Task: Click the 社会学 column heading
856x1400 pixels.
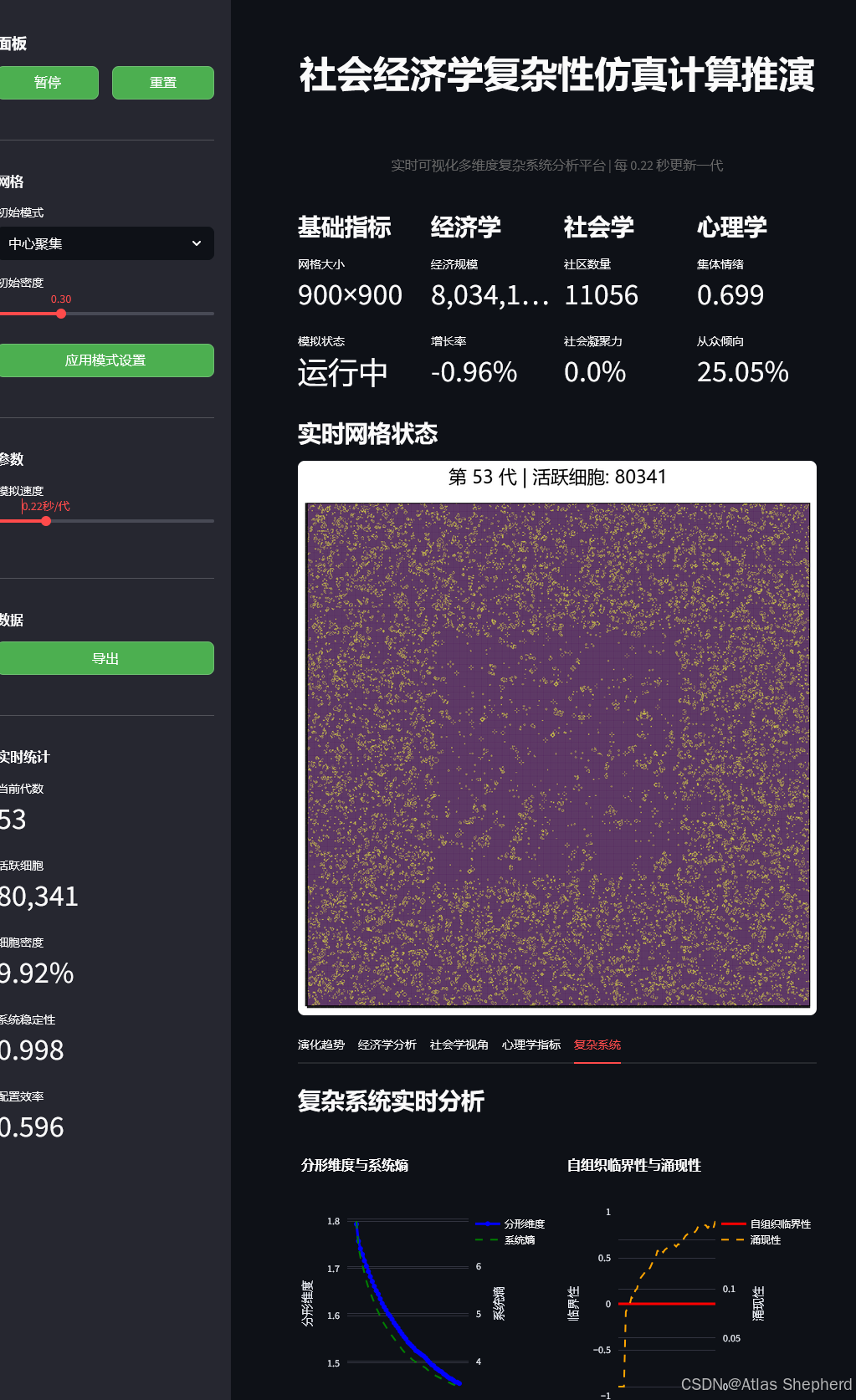Action: click(x=599, y=227)
